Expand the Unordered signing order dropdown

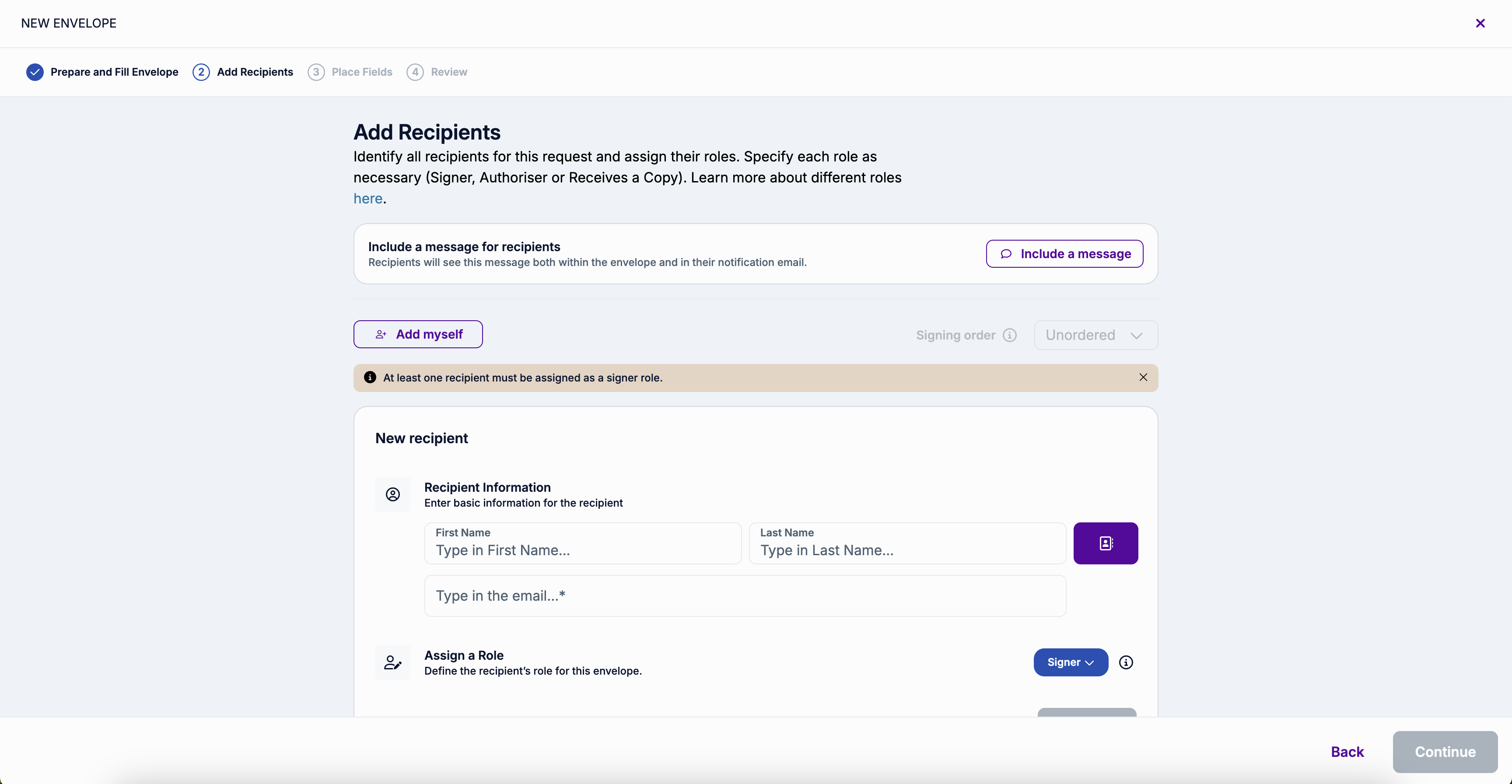tap(1095, 335)
